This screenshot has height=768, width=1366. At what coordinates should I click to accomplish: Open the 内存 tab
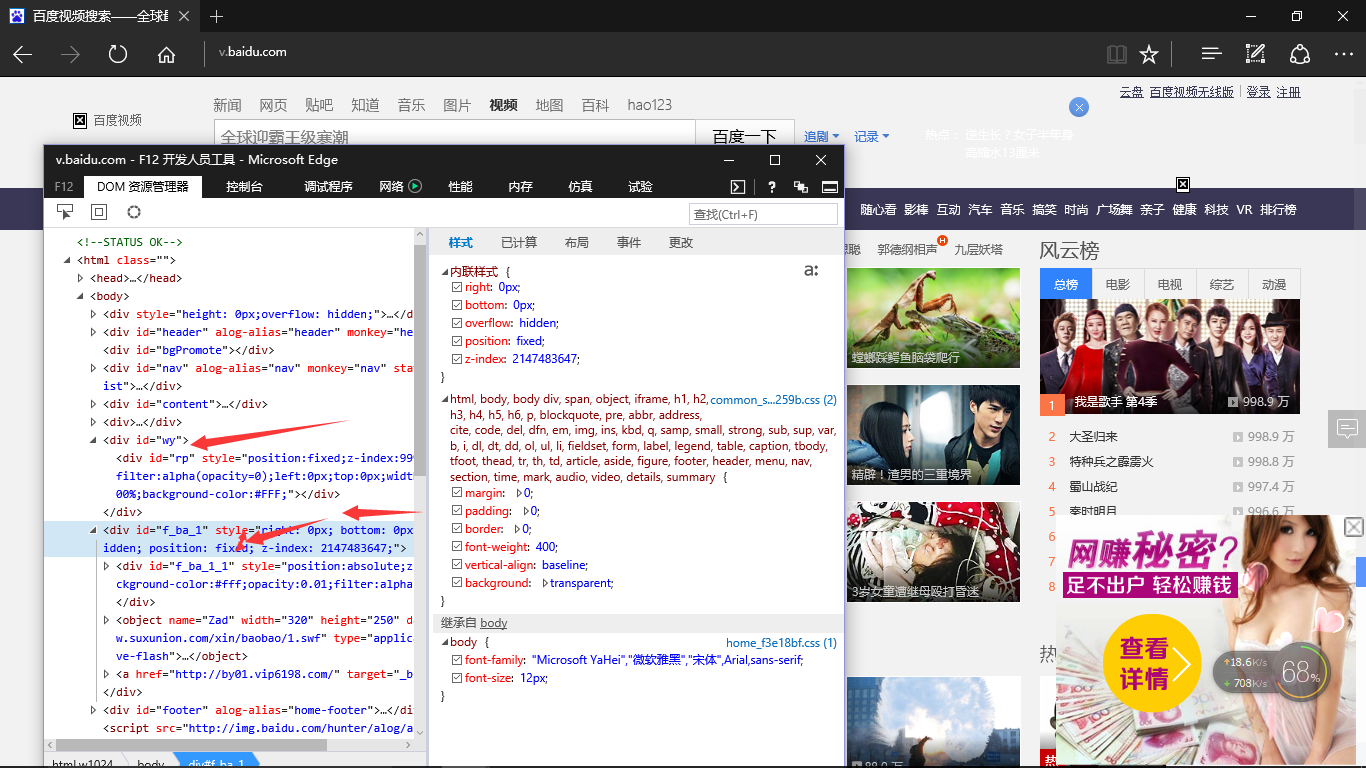[x=520, y=186]
